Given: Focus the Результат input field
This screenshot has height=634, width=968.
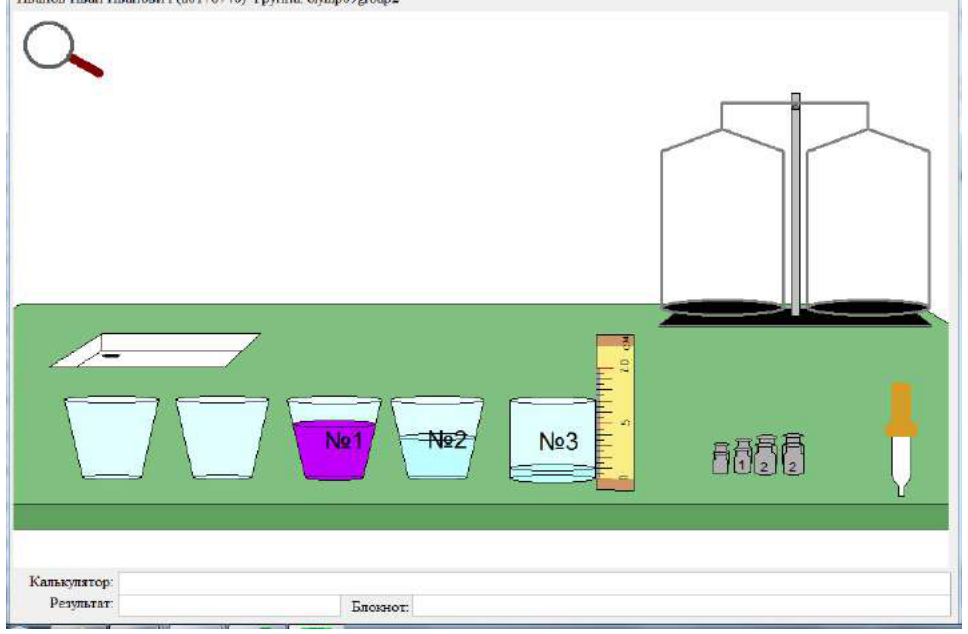Looking at the screenshot, I should point(230,605).
